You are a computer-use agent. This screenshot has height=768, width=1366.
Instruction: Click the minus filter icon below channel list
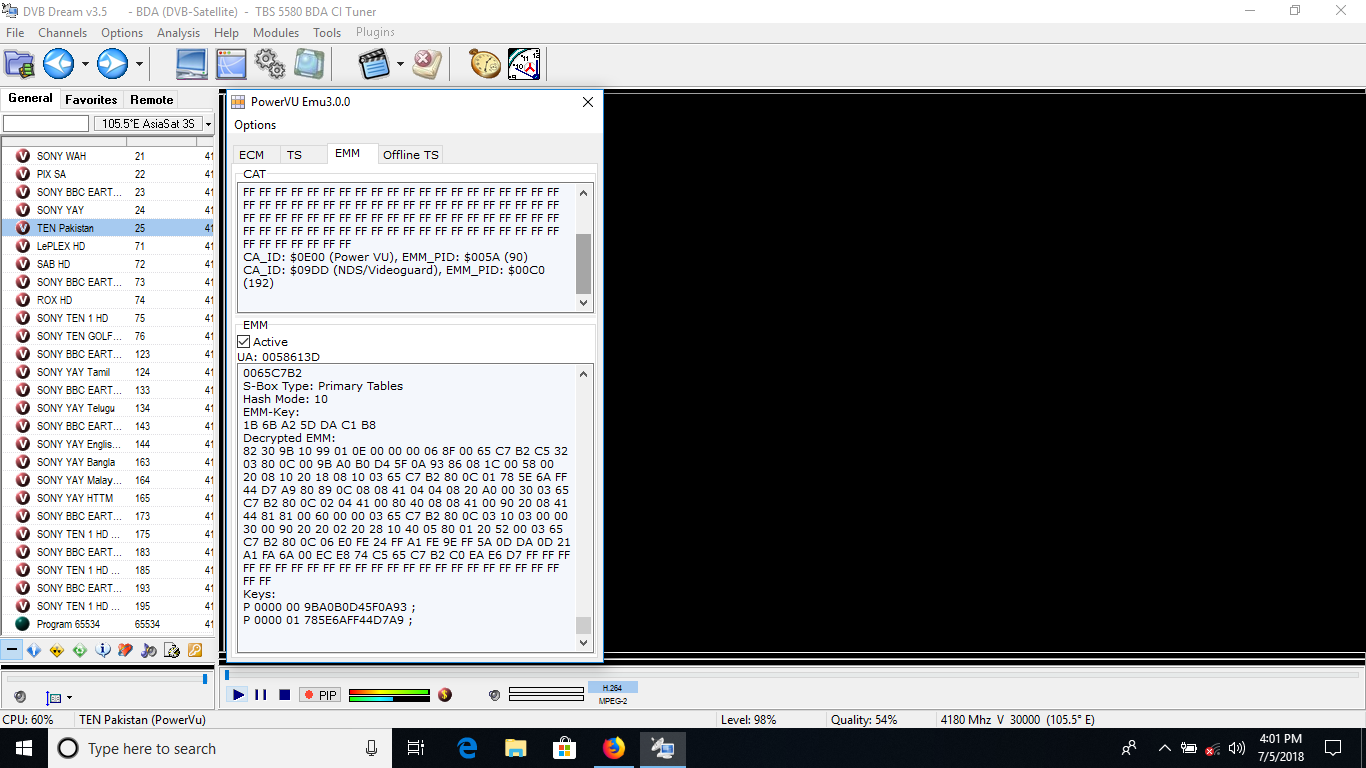point(12,650)
